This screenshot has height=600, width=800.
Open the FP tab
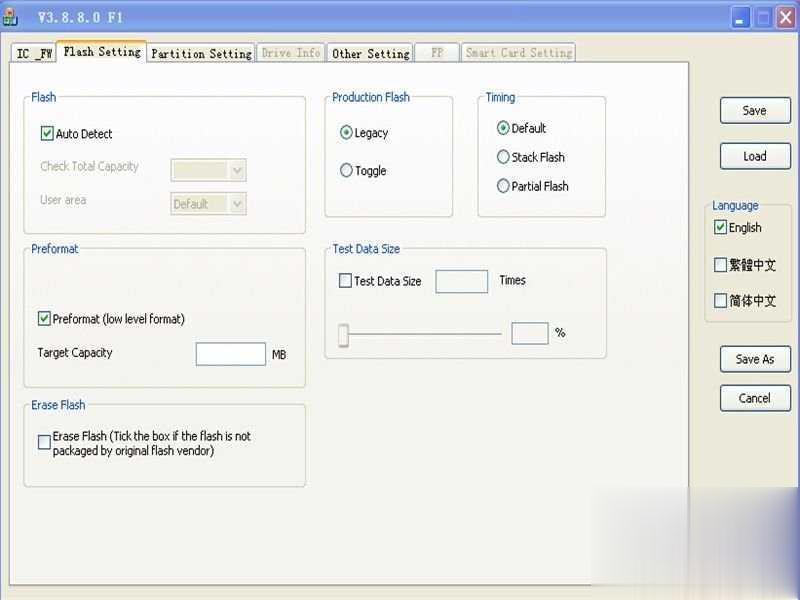(x=437, y=53)
